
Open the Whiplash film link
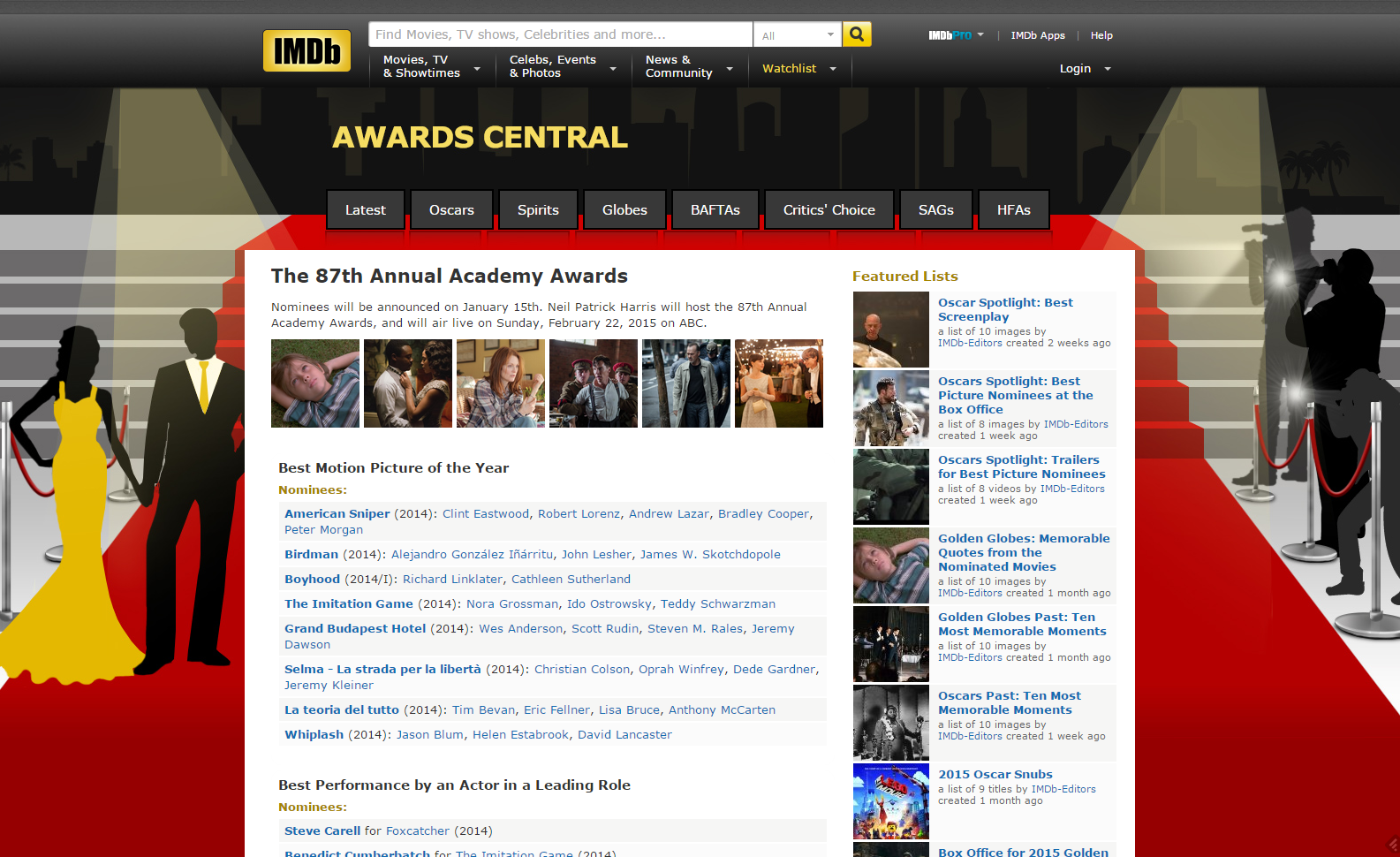pyautogui.click(x=314, y=735)
